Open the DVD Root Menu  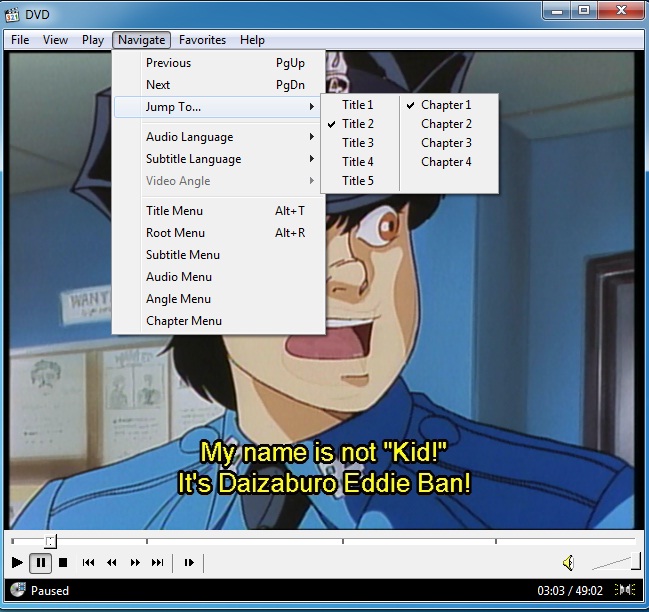218,233
